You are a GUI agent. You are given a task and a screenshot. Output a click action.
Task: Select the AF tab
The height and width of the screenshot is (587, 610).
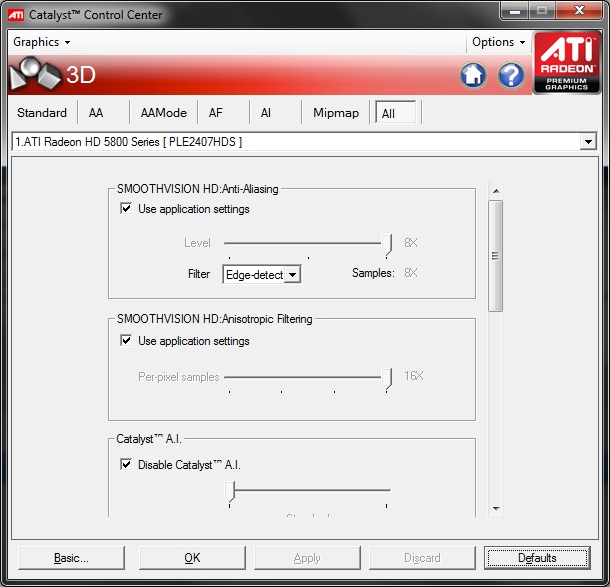(216, 113)
